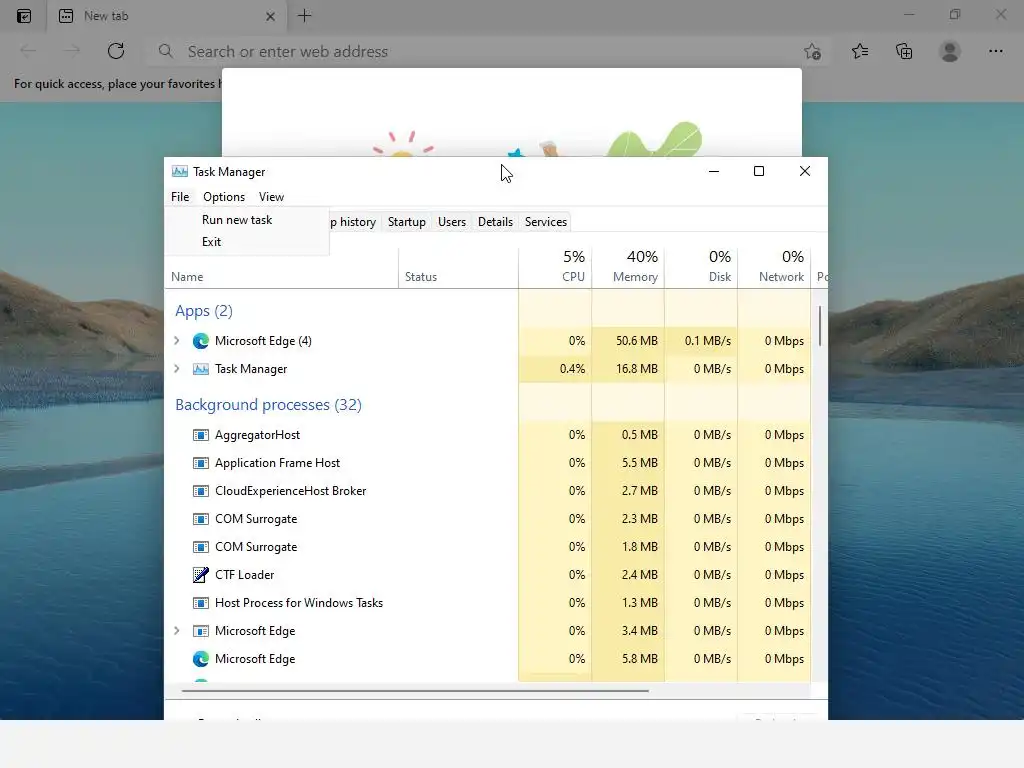Click the 0.1 MB/s disk cell
This screenshot has width=1024, height=768.
point(701,341)
